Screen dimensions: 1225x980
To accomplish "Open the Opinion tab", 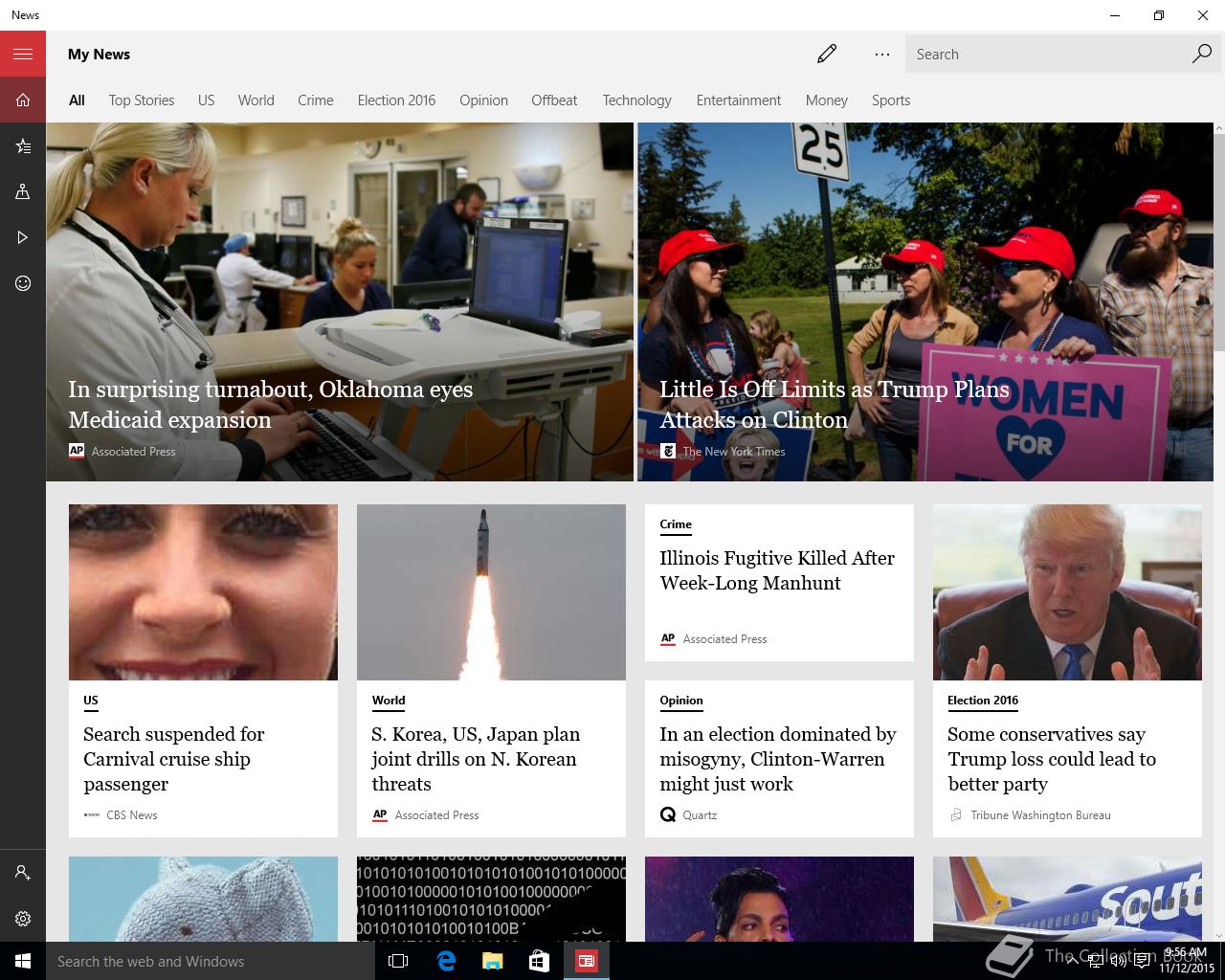I will [483, 100].
